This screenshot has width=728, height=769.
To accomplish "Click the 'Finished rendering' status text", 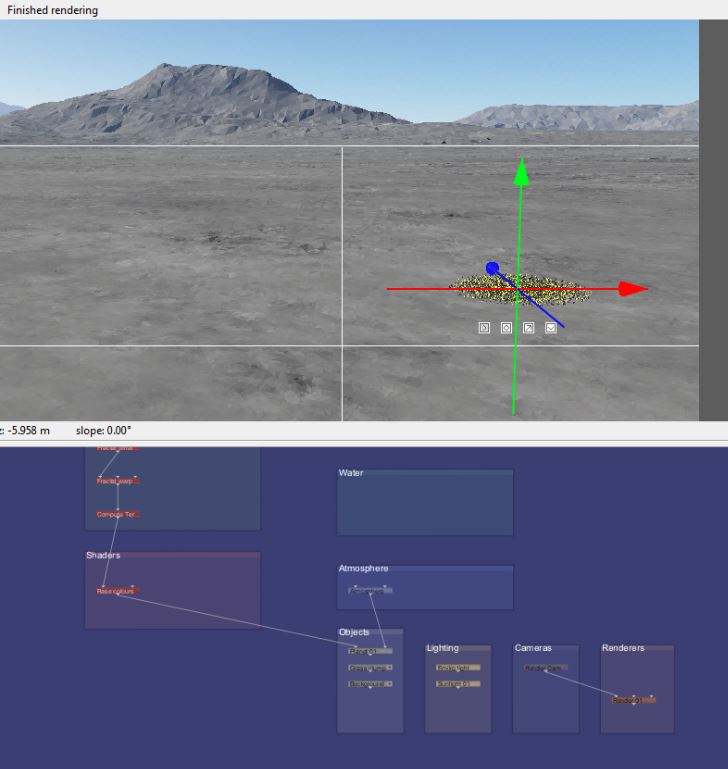I will pos(52,10).
